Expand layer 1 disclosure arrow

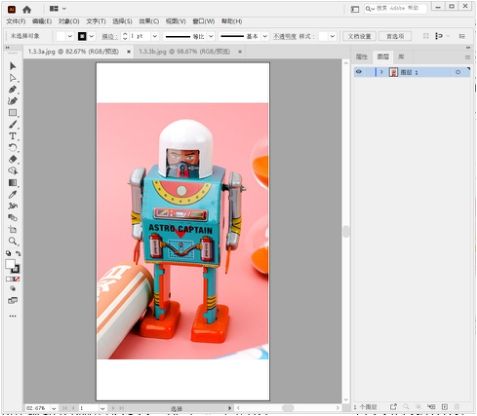[382, 72]
